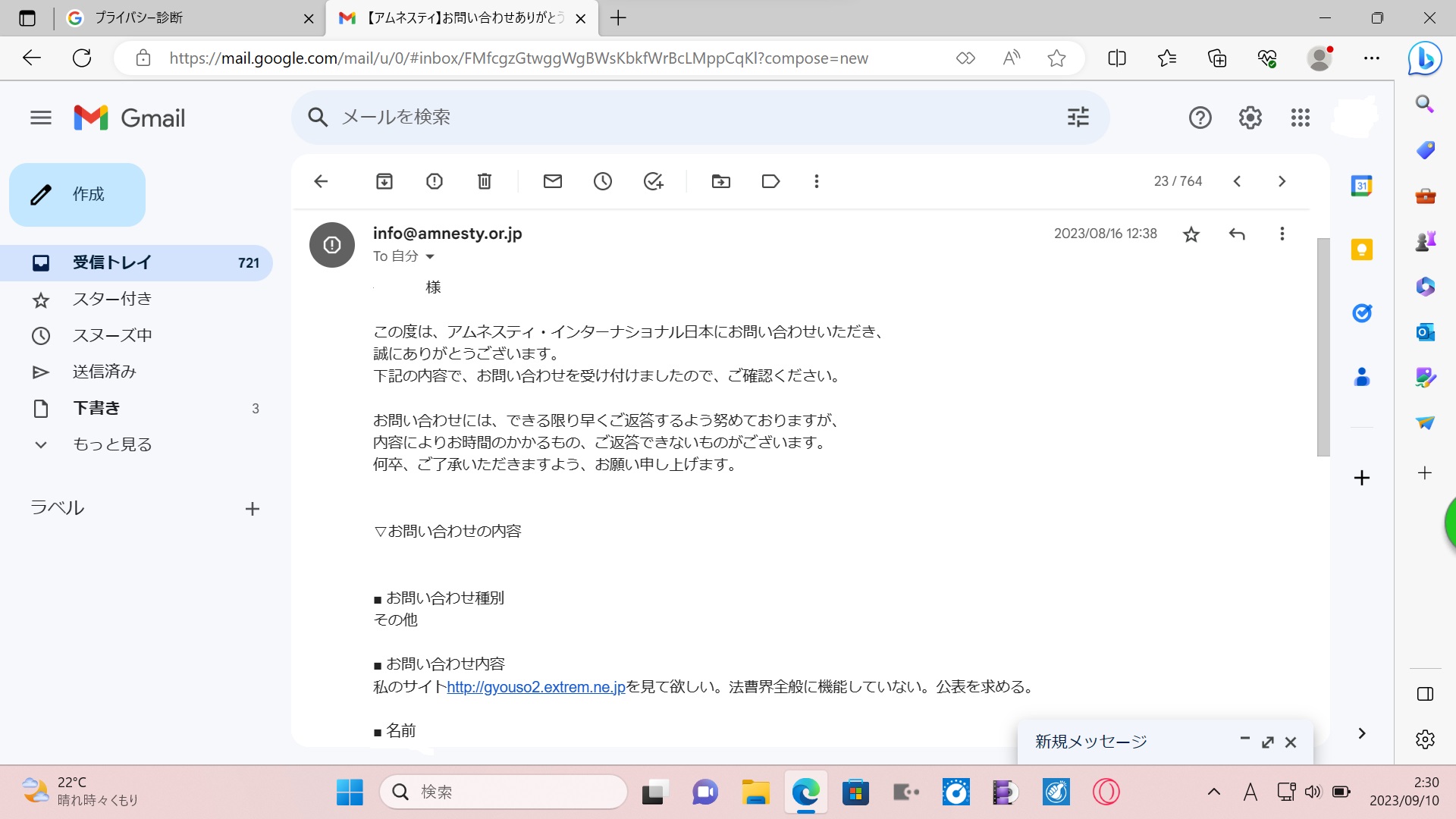The height and width of the screenshot is (819, 1456).
Task: Star the email from info@amnesty.or.jp
Action: pyautogui.click(x=1191, y=234)
